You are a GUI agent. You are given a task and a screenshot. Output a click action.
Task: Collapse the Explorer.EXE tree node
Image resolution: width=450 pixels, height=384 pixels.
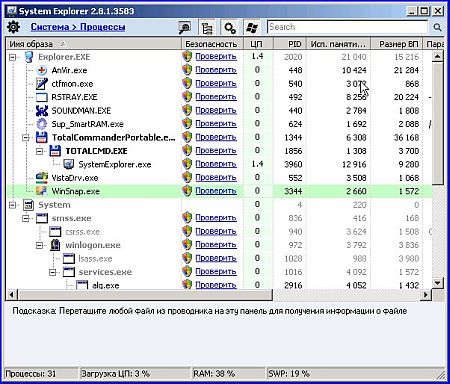pos(12,57)
